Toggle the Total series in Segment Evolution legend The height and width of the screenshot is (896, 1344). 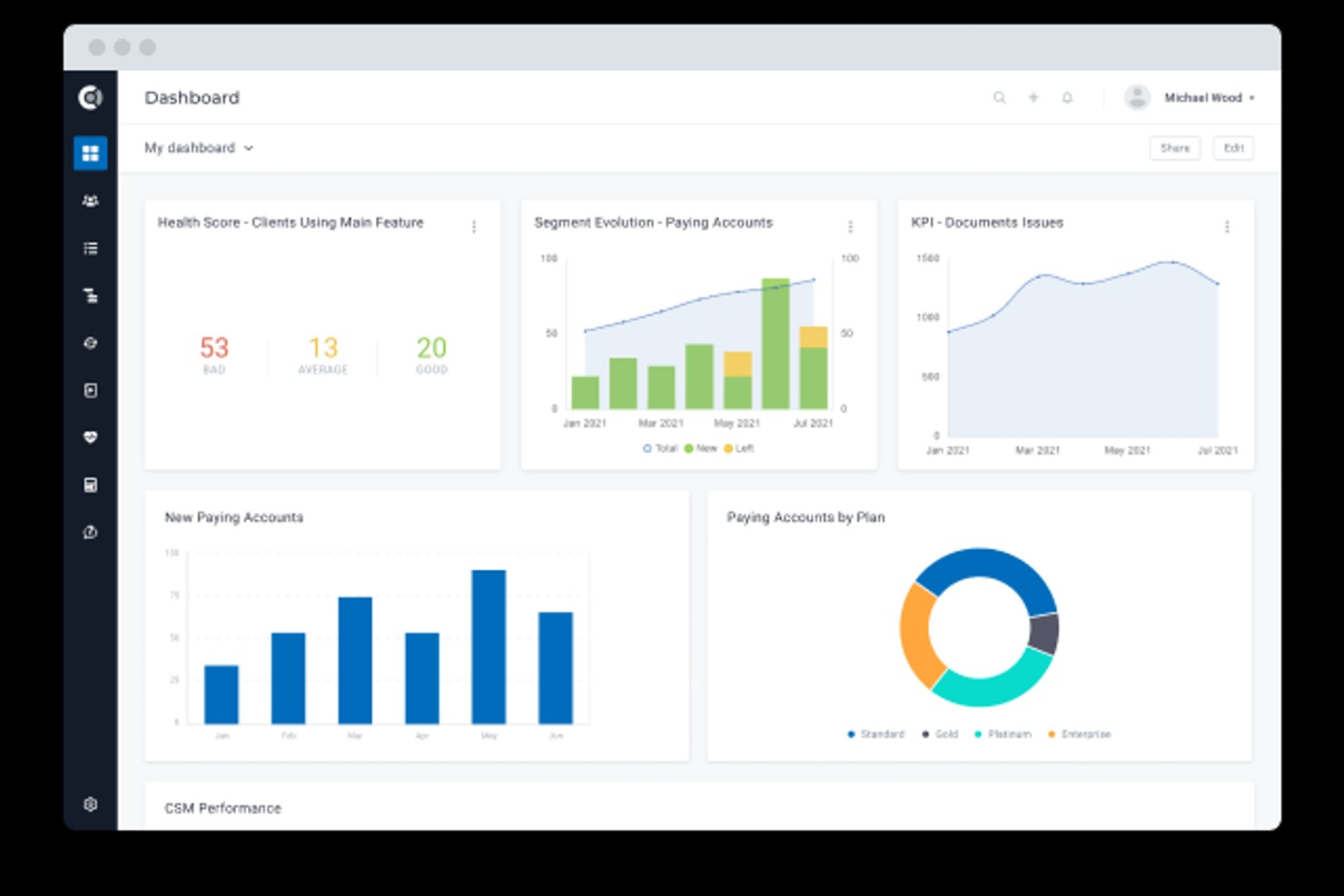[659, 448]
